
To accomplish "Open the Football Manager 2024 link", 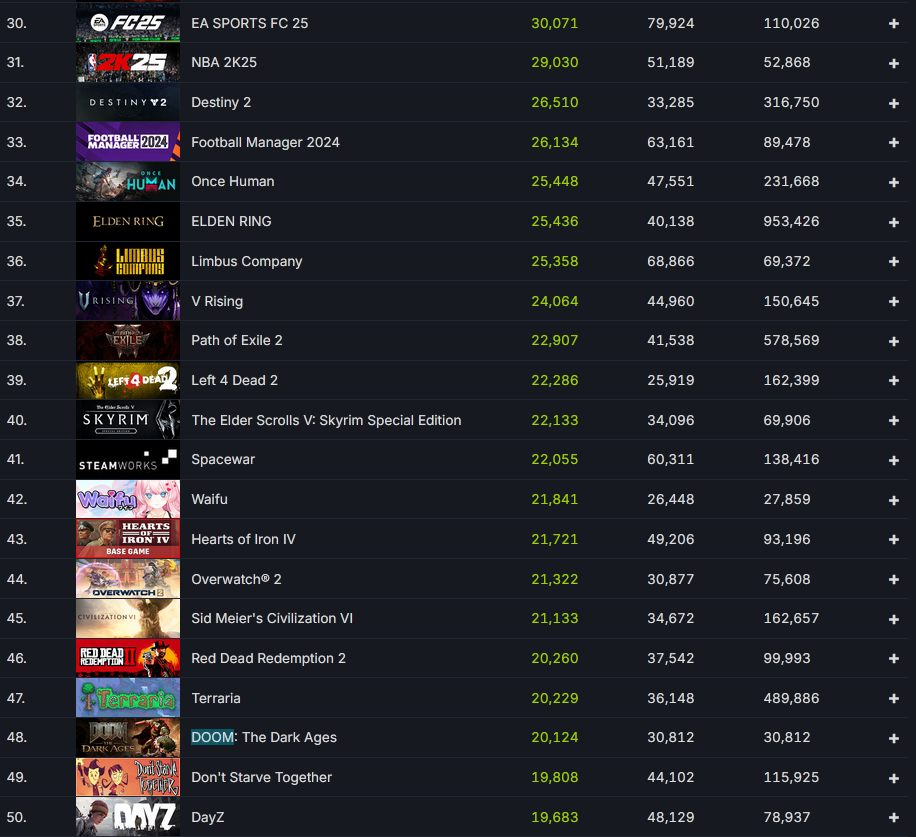I will 265,142.
